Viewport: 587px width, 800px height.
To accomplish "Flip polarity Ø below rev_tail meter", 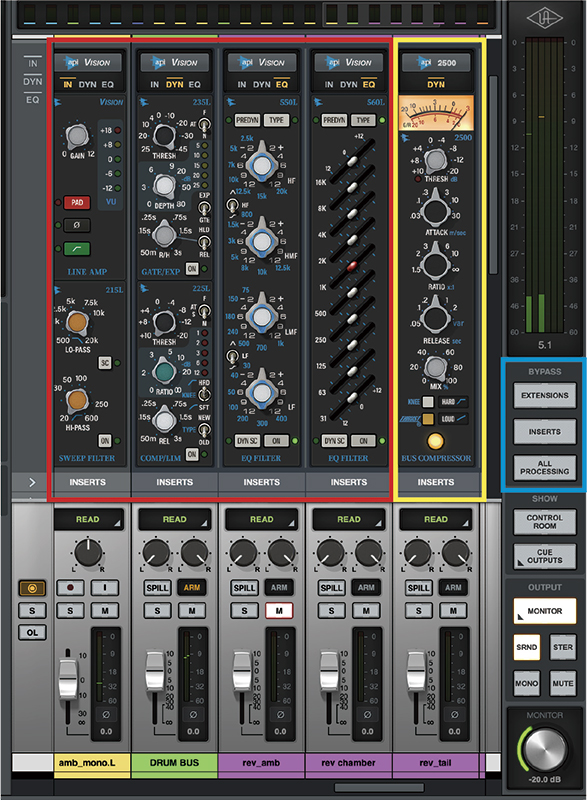I will [454, 715].
